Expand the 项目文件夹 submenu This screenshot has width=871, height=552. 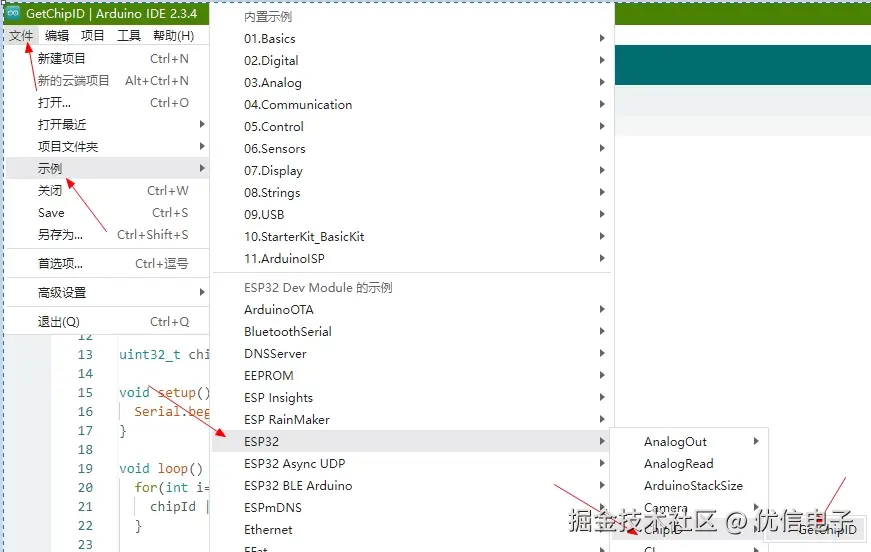tap(107, 147)
